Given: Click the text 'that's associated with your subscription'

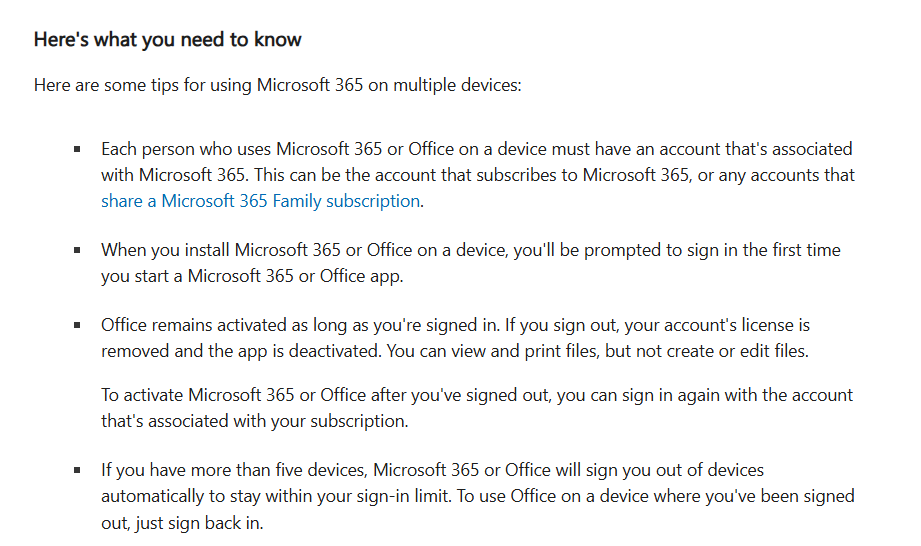Looking at the screenshot, I should coord(254,420).
